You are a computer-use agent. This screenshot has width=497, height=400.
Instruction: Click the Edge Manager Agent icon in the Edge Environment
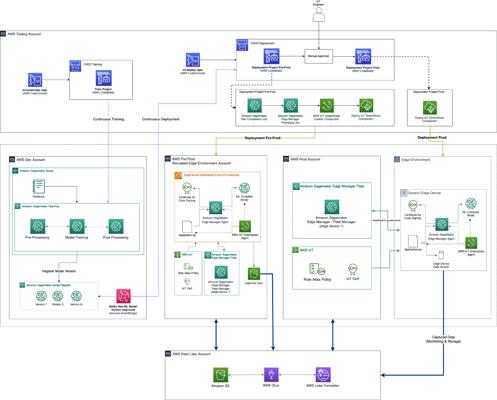pos(442,225)
